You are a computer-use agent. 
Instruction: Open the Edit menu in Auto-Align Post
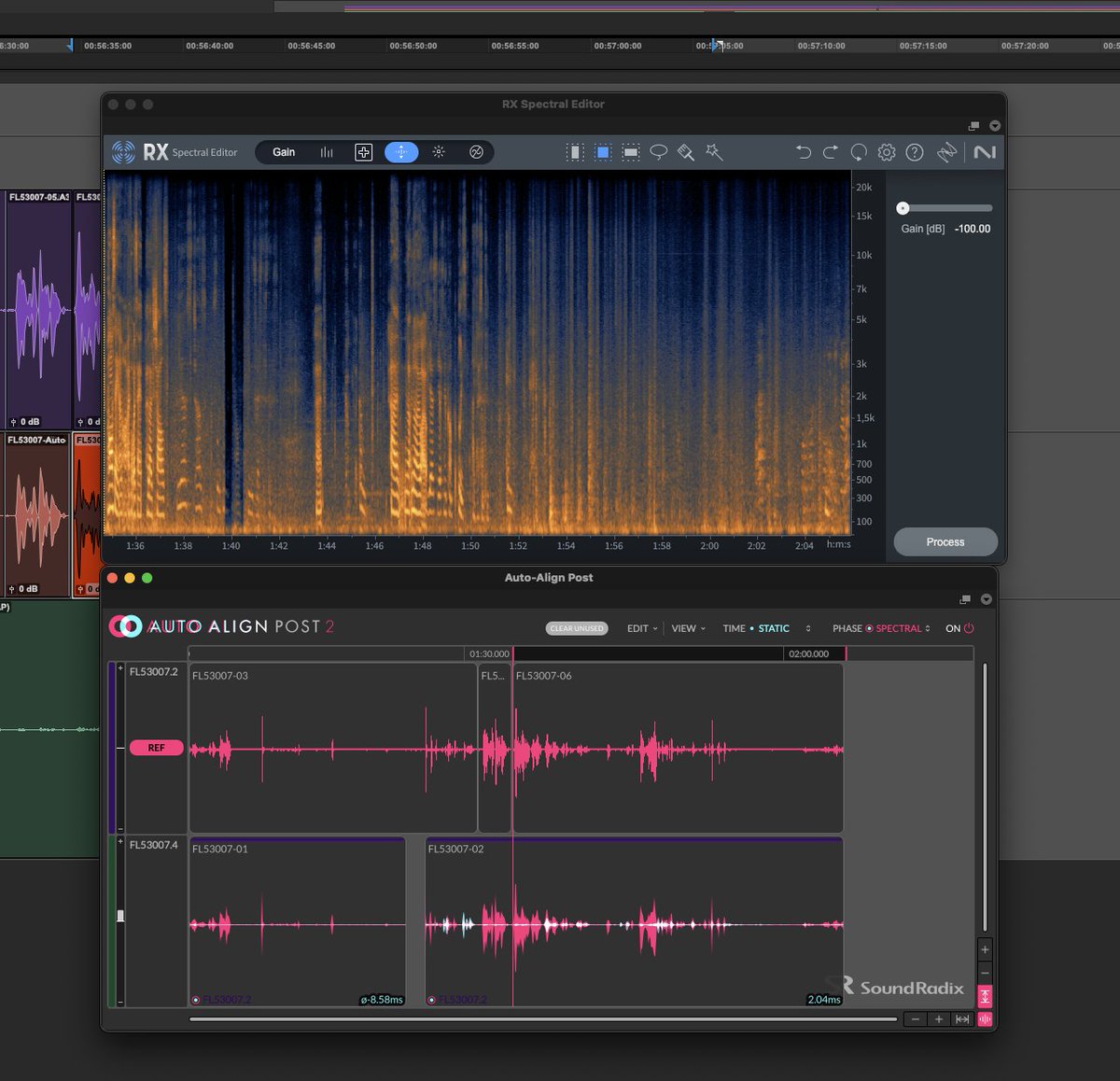click(642, 628)
